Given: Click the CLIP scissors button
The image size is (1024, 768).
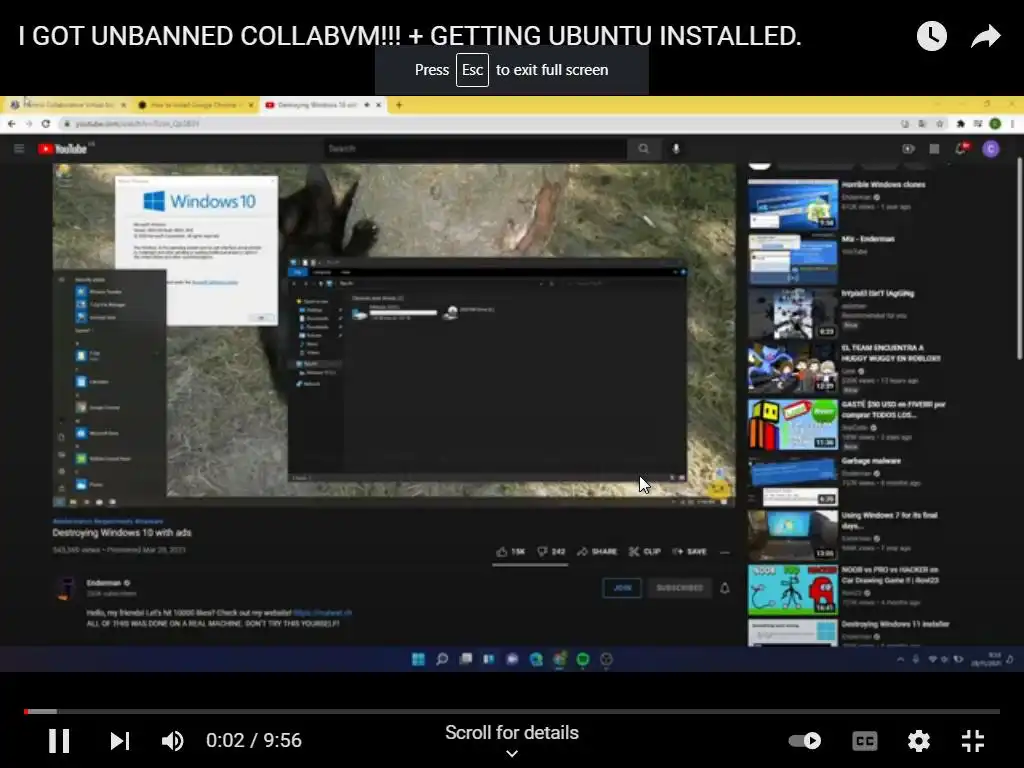Looking at the screenshot, I should tap(645, 552).
